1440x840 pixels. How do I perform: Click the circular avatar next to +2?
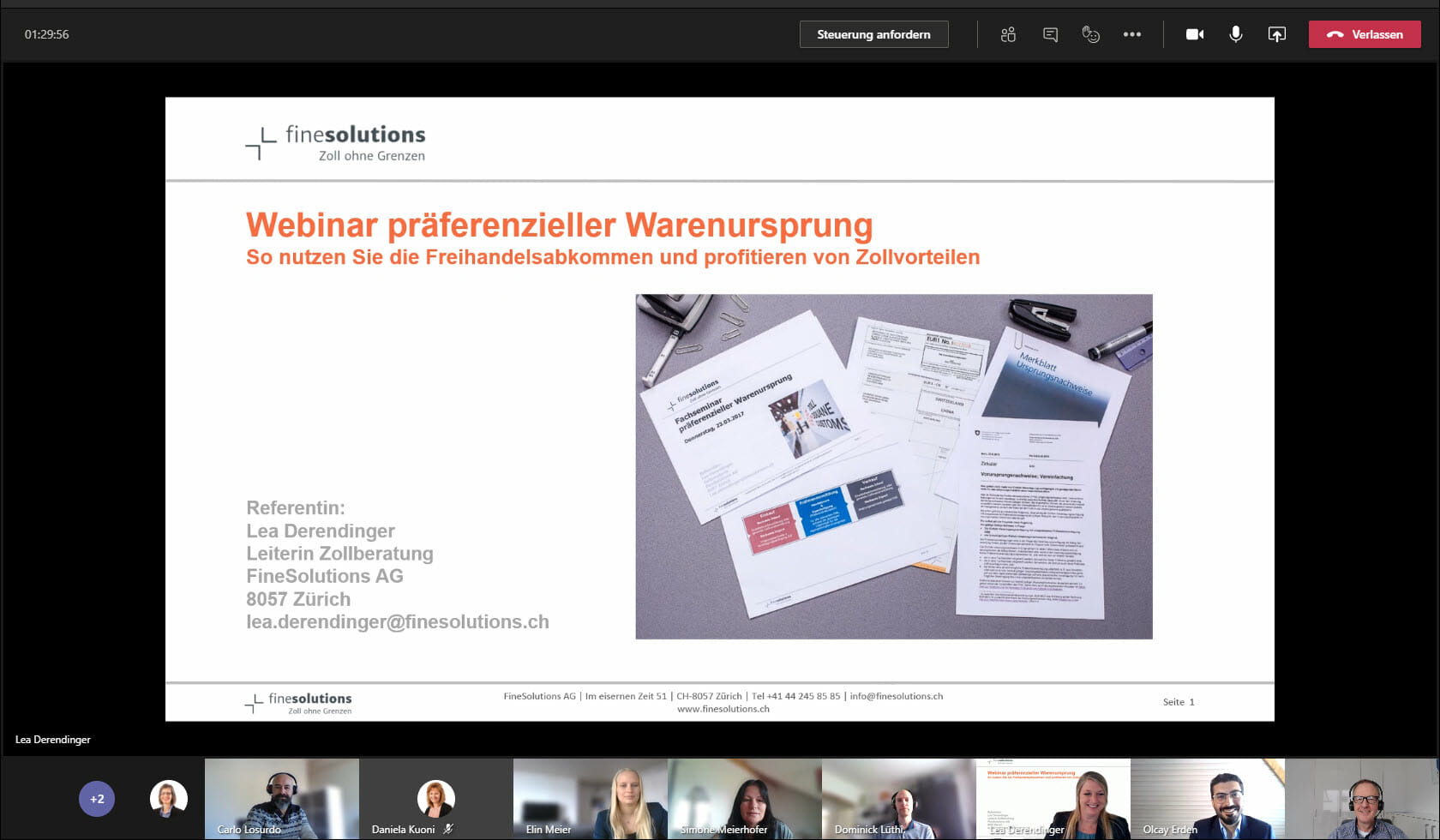pos(168,798)
